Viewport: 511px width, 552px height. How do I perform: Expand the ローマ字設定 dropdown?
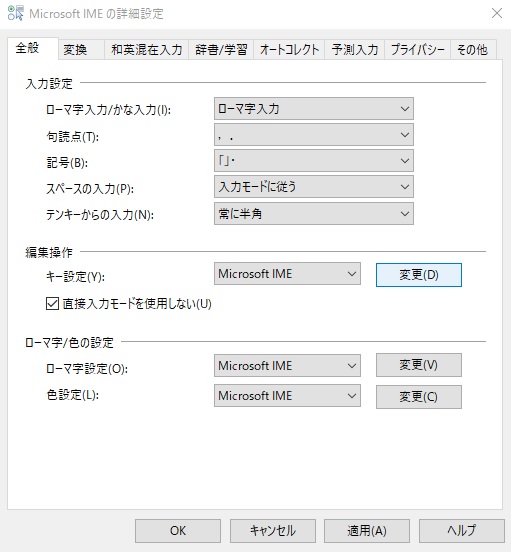click(x=287, y=365)
